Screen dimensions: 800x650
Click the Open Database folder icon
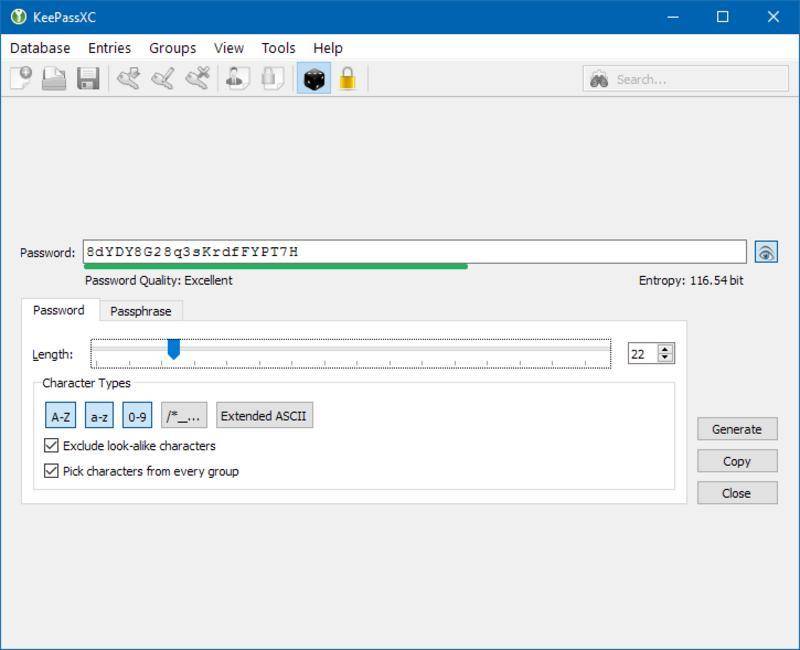pyautogui.click(x=54, y=79)
